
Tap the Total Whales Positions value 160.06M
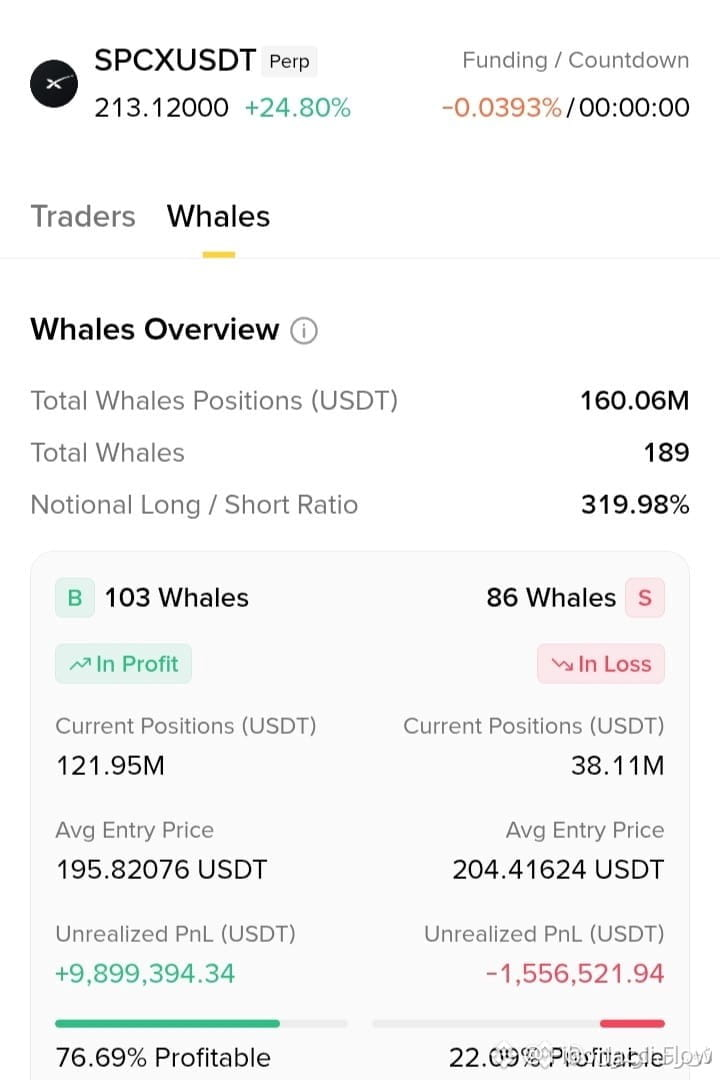pyautogui.click(x=635, y=400)
